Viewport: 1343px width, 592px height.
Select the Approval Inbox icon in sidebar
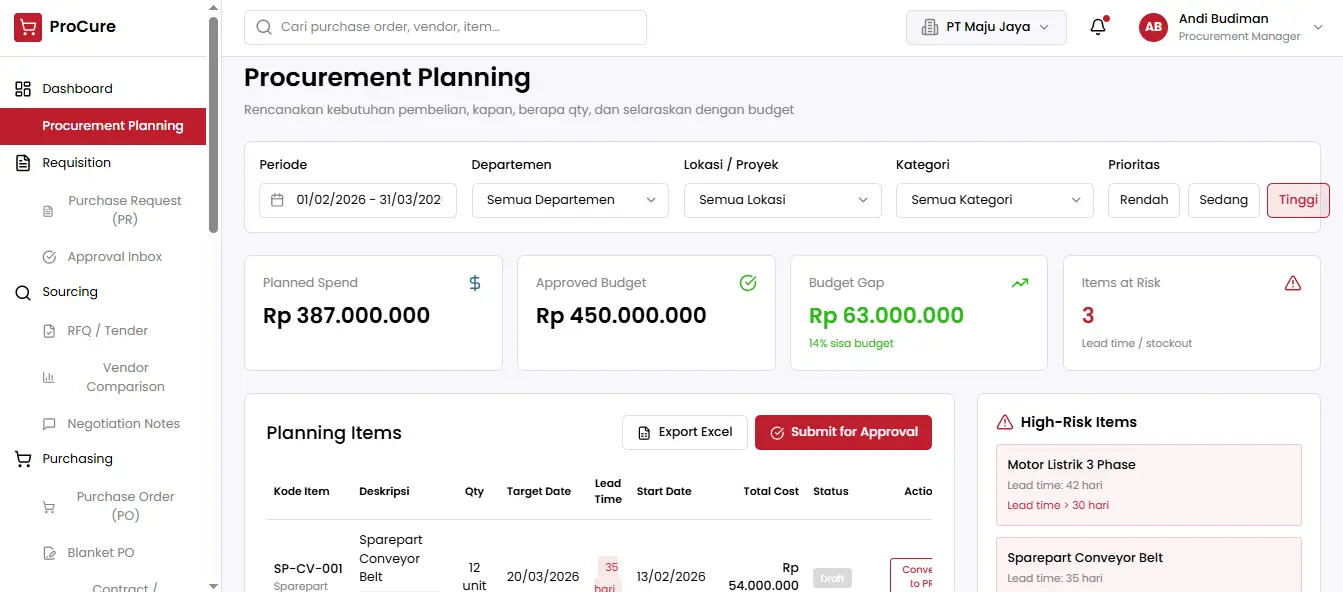48,256
